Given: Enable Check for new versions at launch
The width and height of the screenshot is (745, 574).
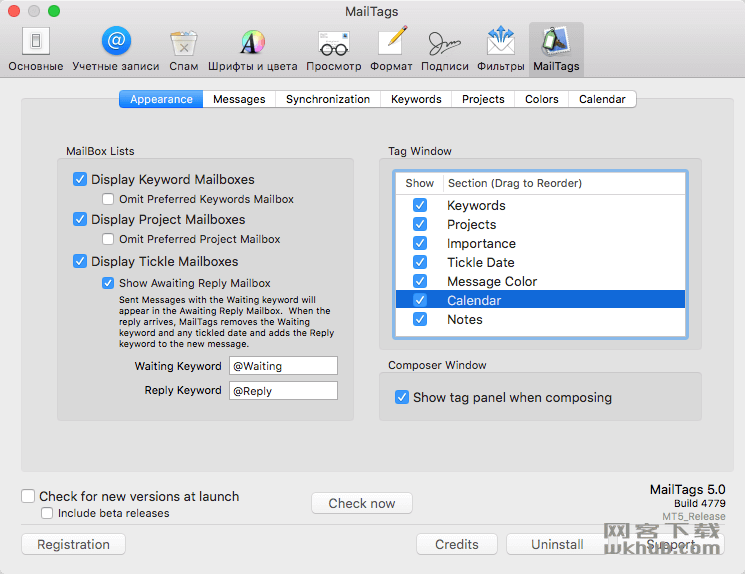Looking at the screenshot, I should pos(28,496).
